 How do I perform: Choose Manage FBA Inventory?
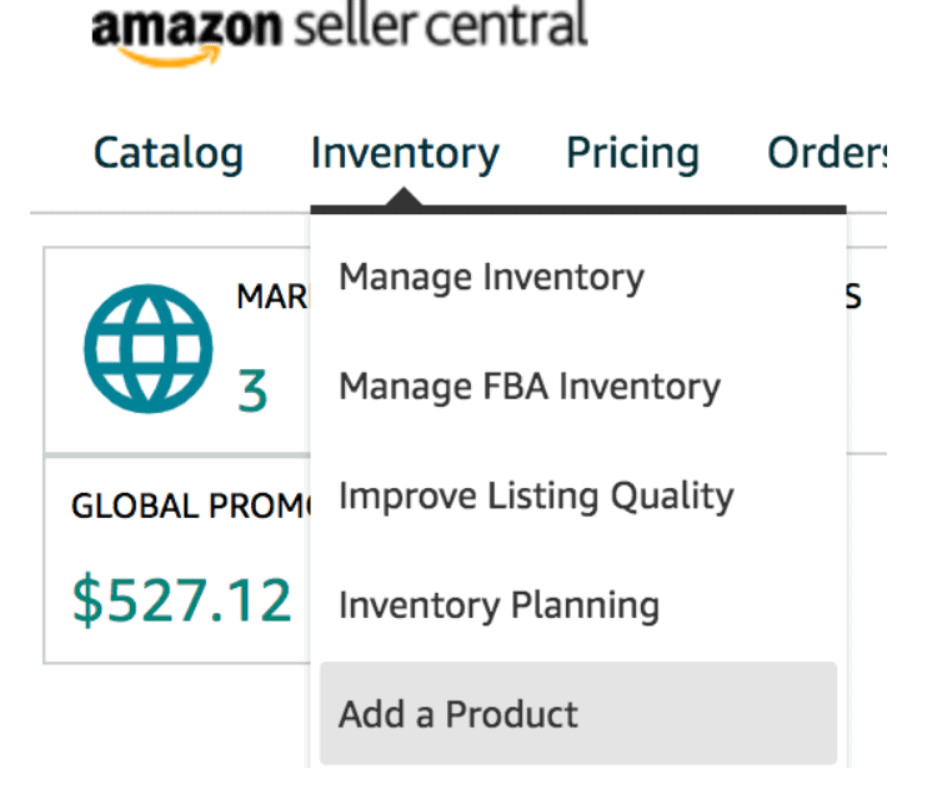529,386
